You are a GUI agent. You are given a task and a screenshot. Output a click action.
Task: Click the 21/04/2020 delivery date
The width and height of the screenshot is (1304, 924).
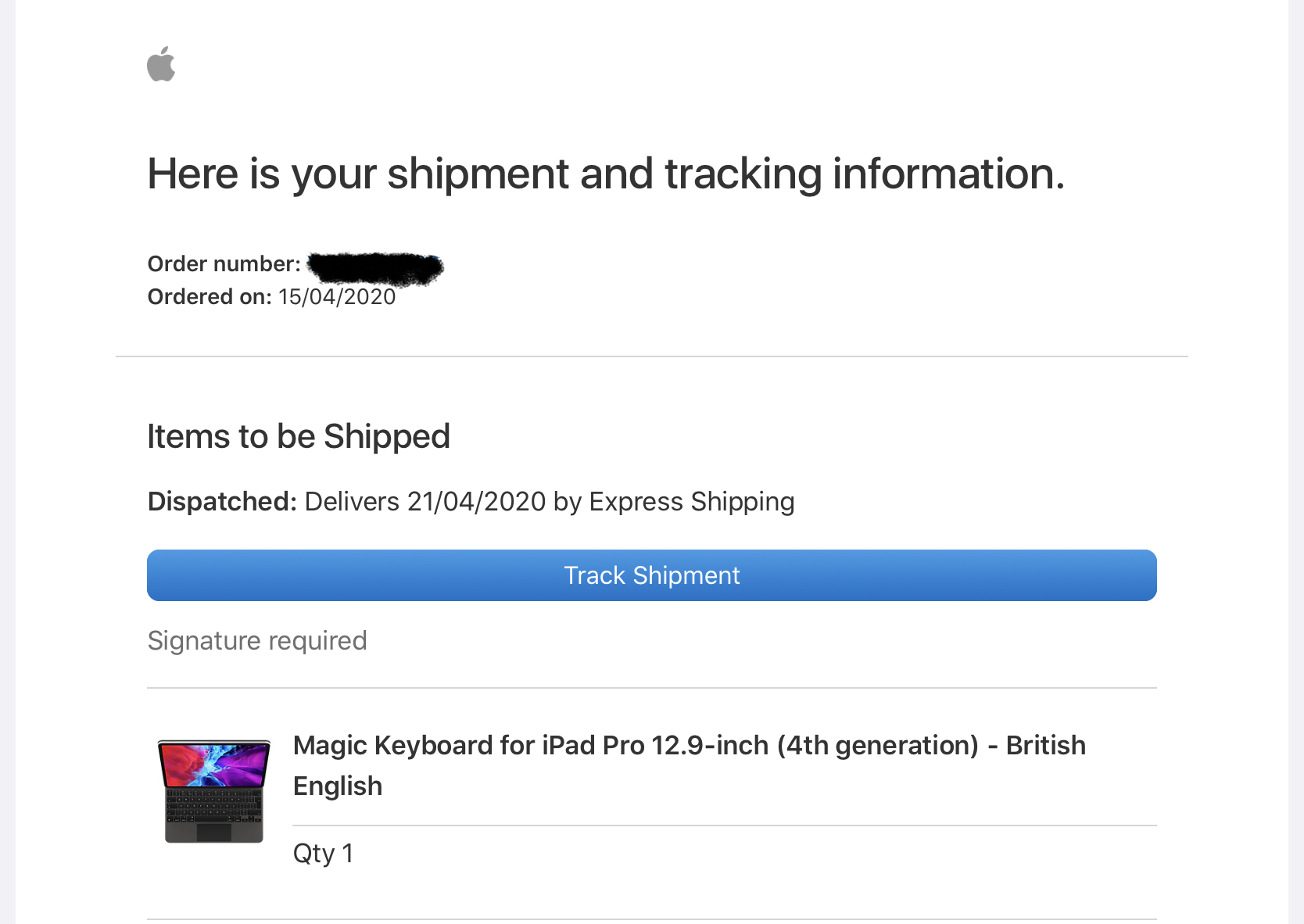[476, 501]
